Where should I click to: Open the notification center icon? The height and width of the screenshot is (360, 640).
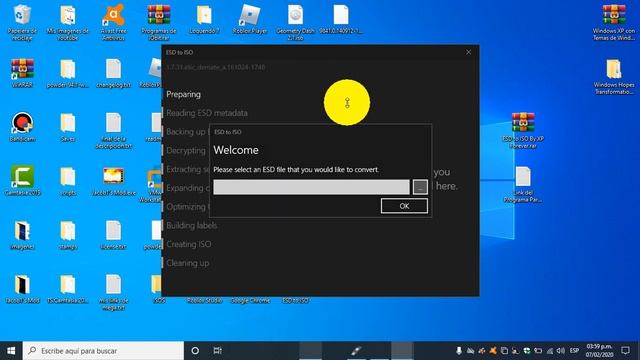point(625,351)
